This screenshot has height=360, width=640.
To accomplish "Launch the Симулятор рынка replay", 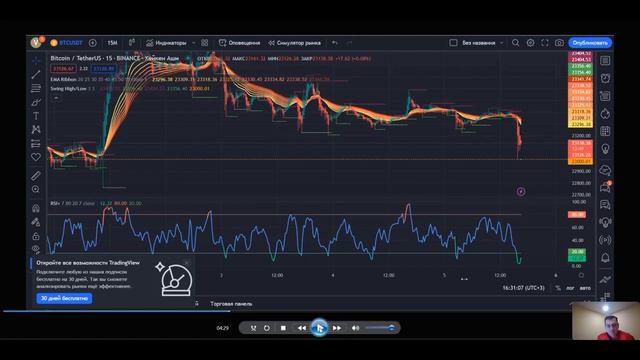I will click(x=295, y=42).
